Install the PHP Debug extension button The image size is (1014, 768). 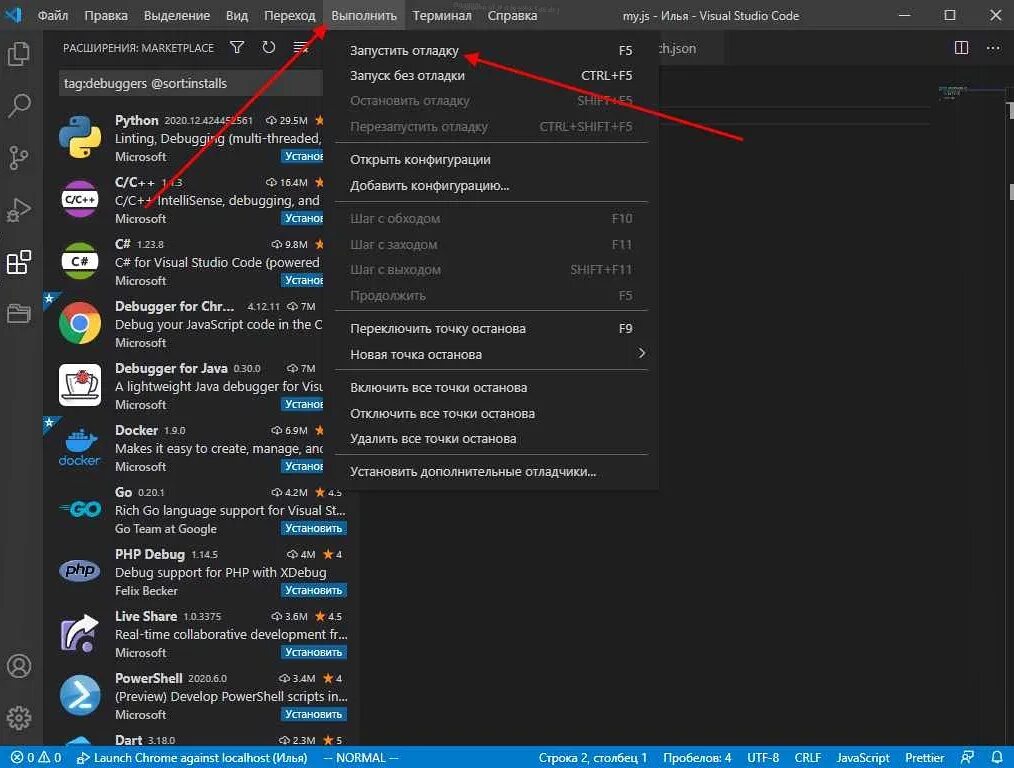(314, 590)
